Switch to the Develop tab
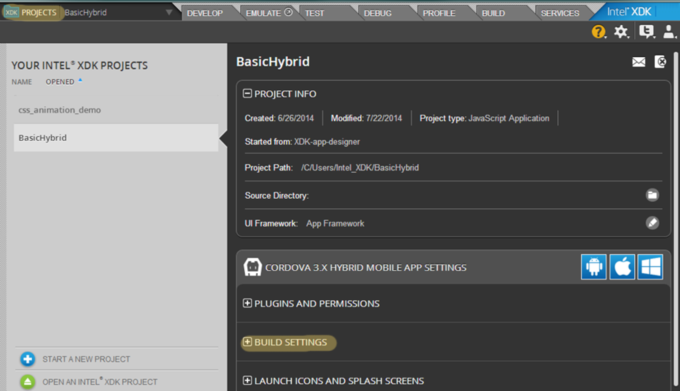680x391 pixels. [x=205, y=13]
